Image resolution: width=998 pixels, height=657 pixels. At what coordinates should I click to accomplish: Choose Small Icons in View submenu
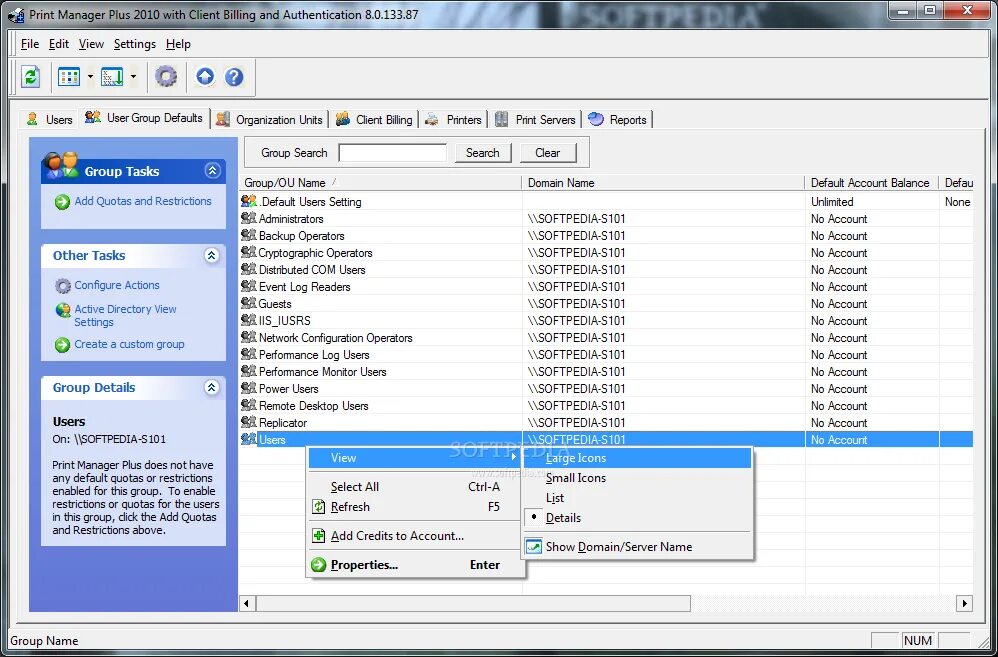(x=636, y=477)
